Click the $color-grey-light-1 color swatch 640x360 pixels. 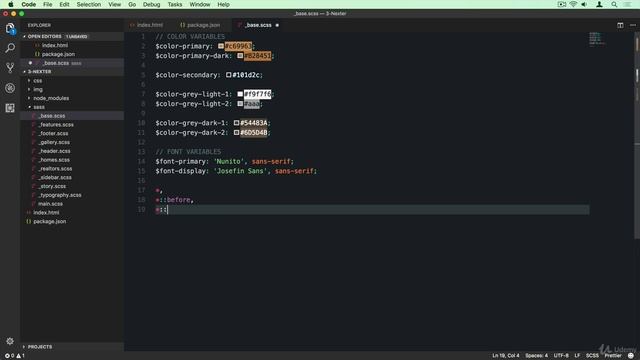[240, 94]
